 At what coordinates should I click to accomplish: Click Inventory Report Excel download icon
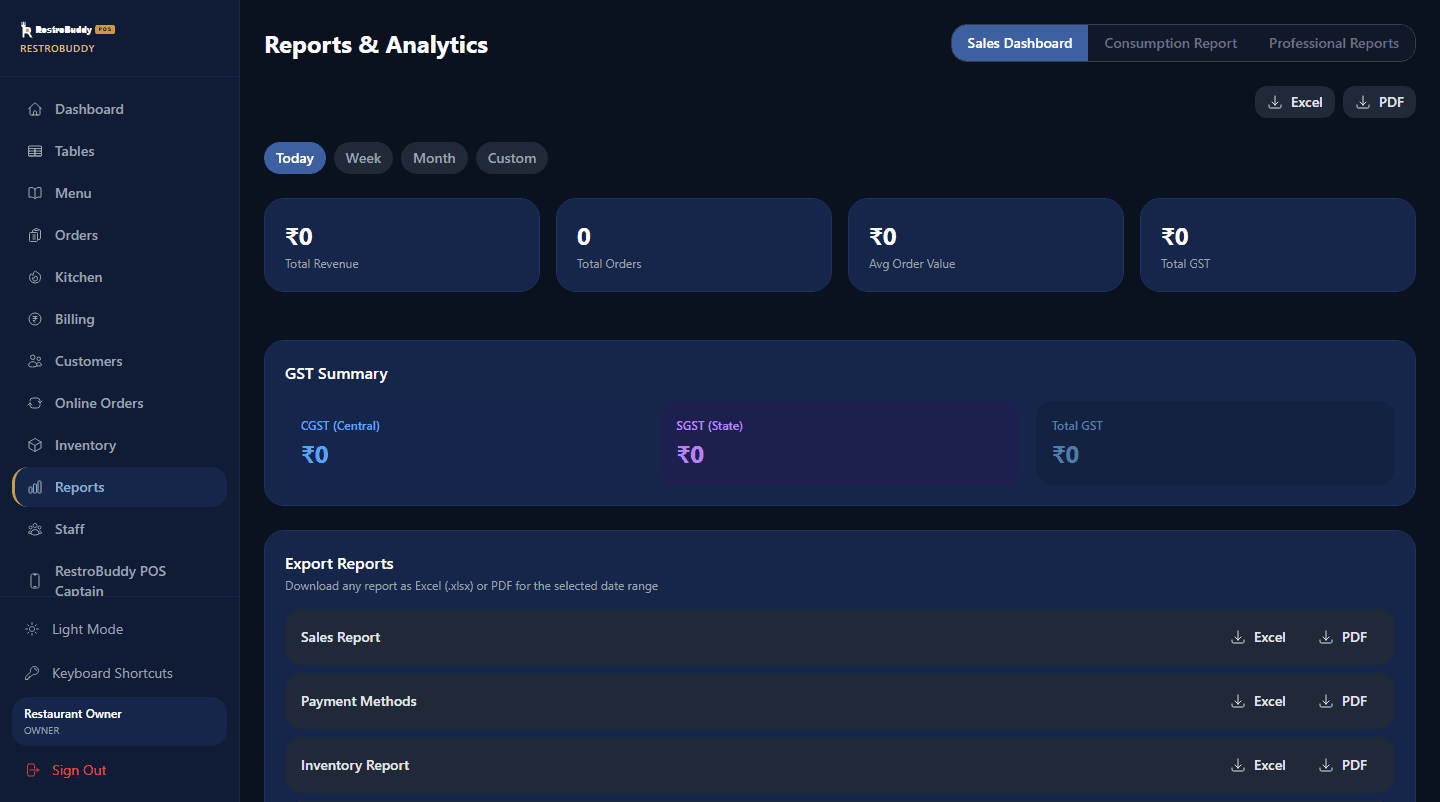(x=1238, y=765)
